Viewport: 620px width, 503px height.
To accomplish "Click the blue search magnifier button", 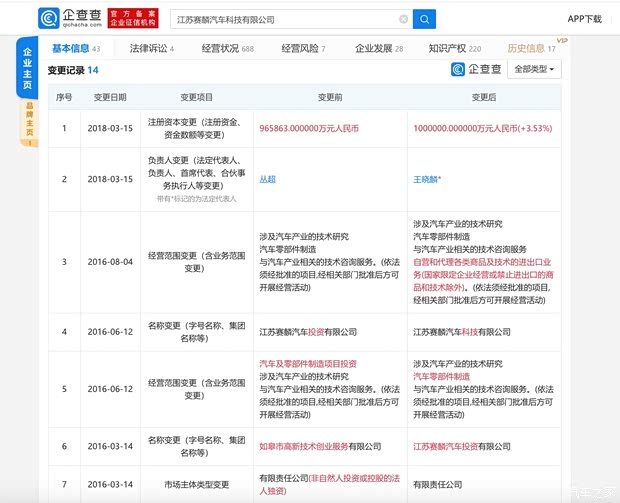I will [x=424, y=19].
